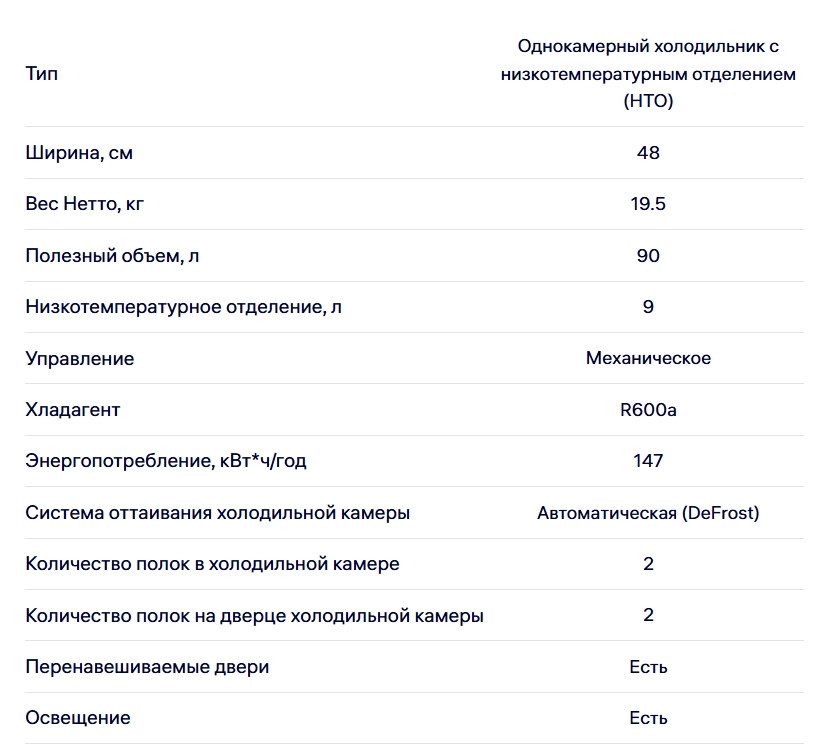Click 'Количество полок на дверце холодильной камеры'
Screen dimensions: 822x751
pyautogui.click(x=254, y=616)
